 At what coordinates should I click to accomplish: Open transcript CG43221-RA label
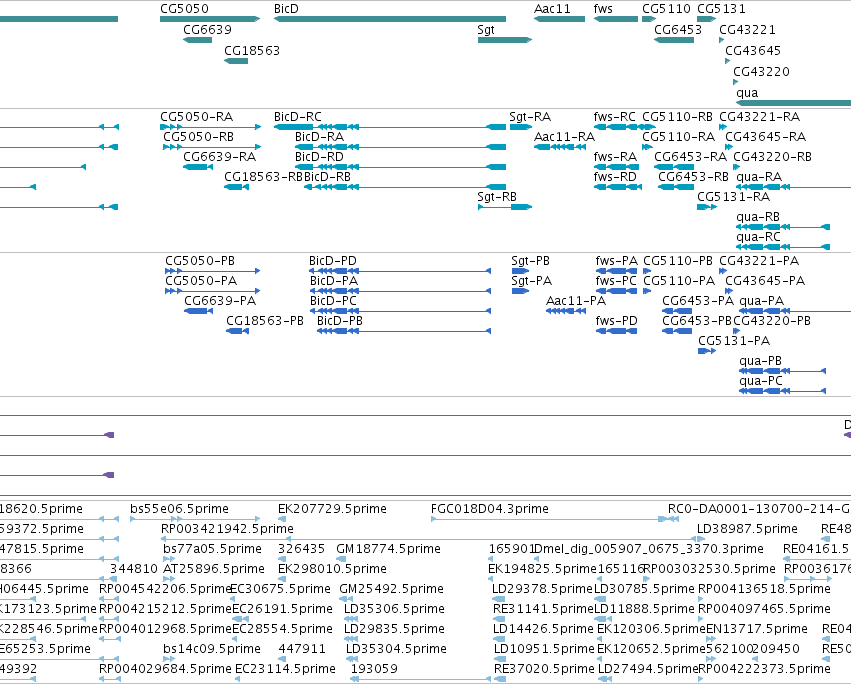pos(759,117)
